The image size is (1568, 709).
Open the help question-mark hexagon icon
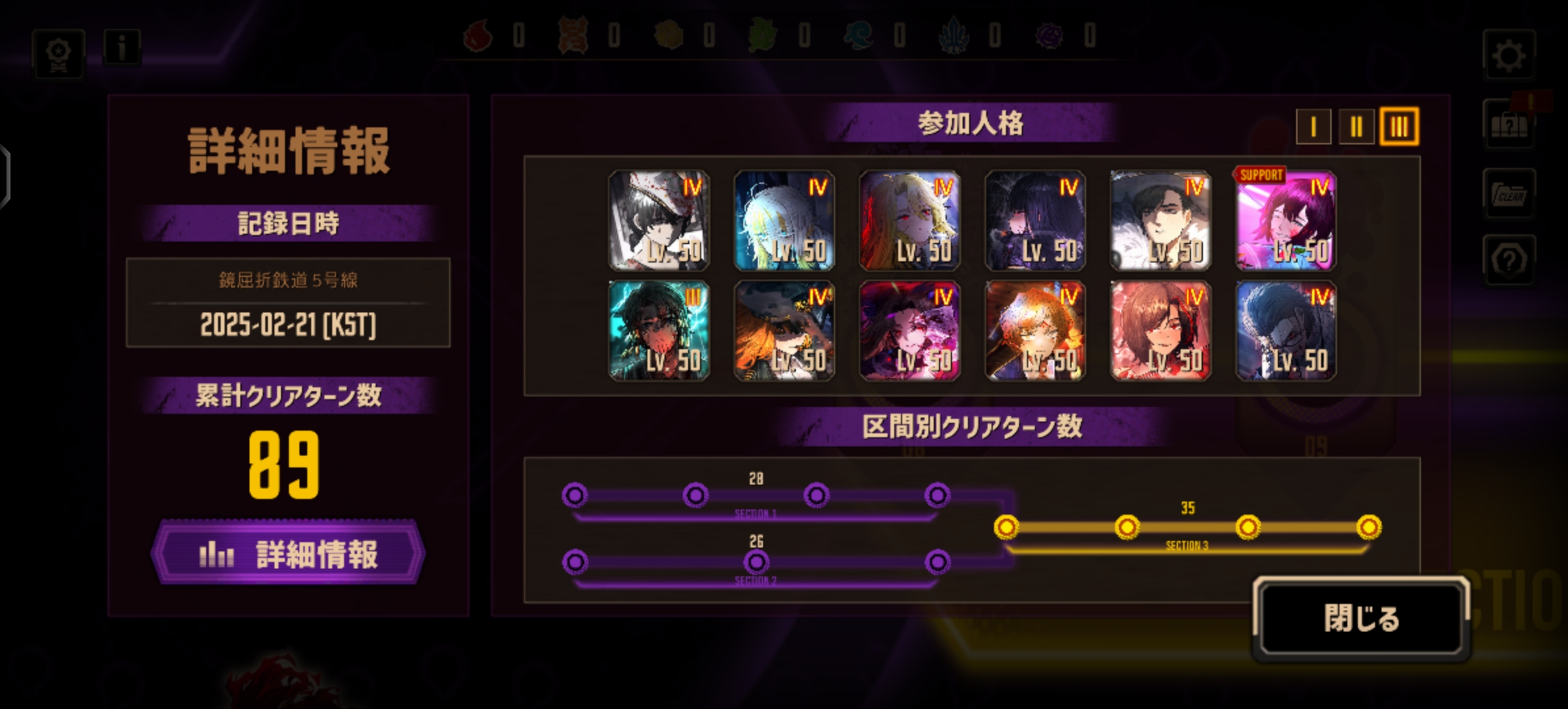click(x=1509, y=260)
